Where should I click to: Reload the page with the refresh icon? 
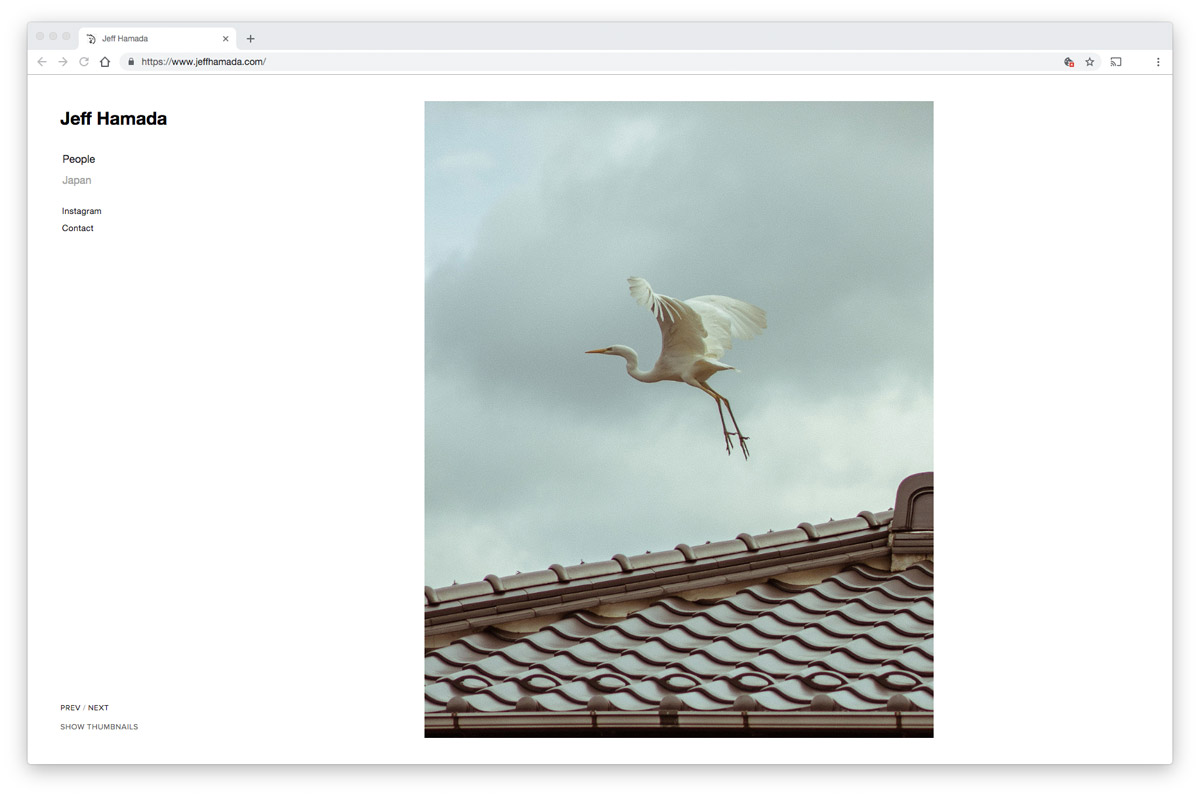coord(84,62)
